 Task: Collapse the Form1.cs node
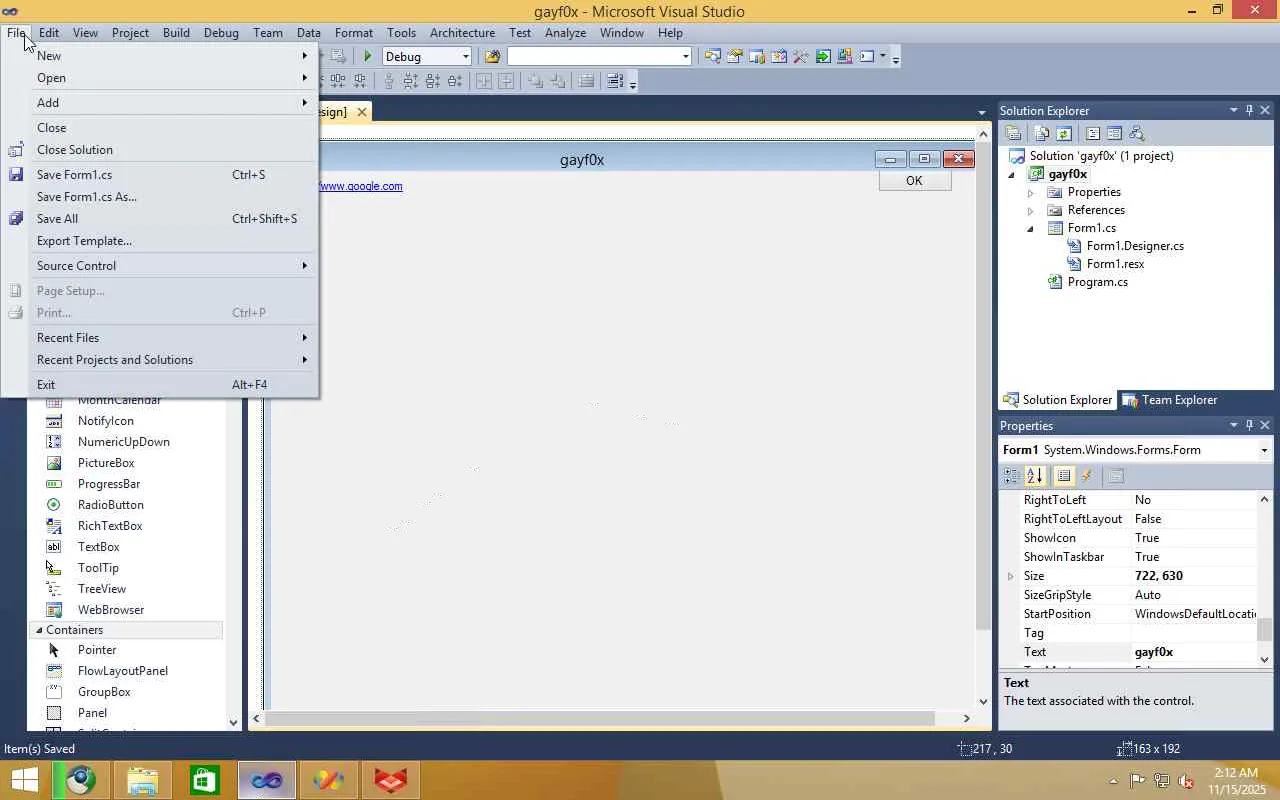(1031, 228)
